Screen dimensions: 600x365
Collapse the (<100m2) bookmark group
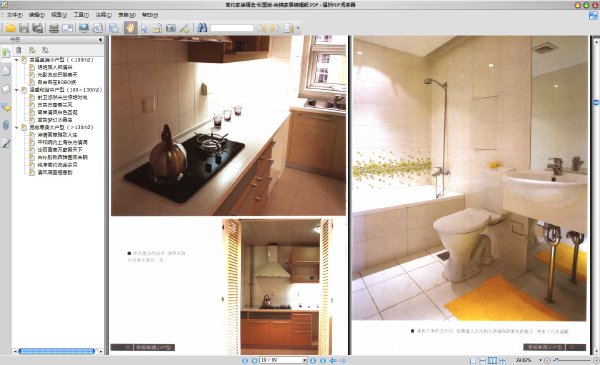[16, 60]
